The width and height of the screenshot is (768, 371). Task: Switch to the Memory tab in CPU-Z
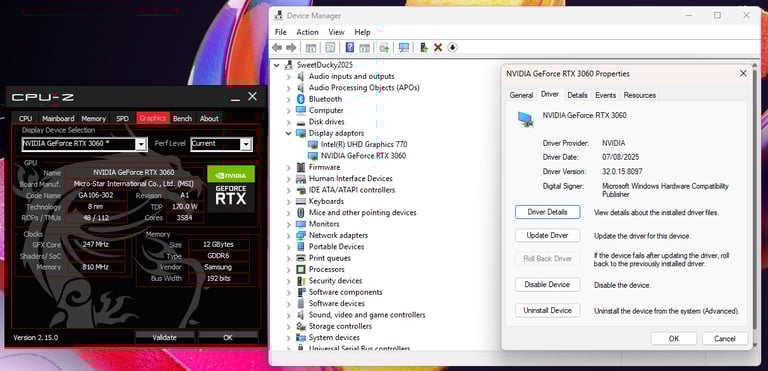[94, 119]
